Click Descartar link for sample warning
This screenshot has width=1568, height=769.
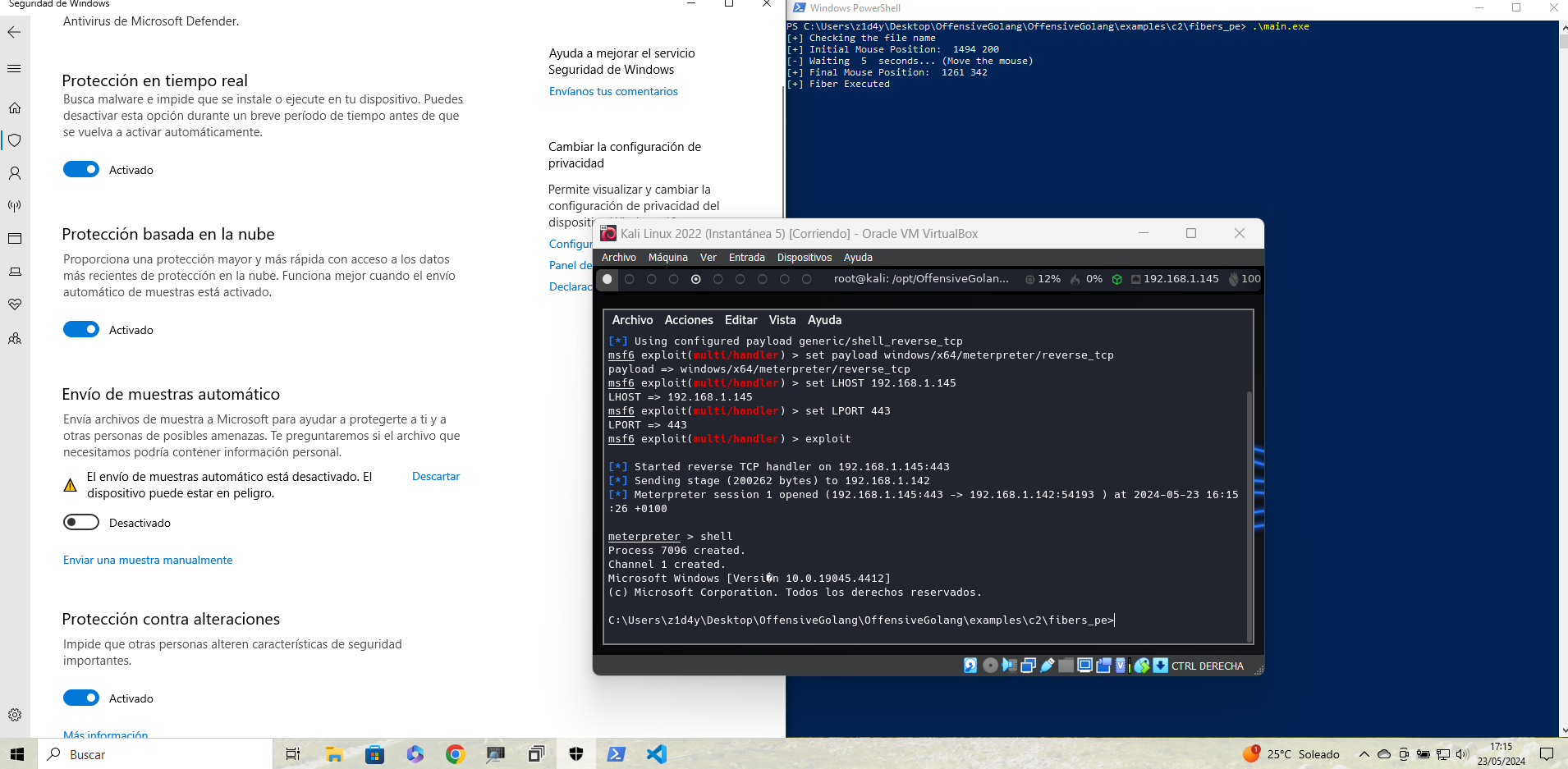click(x=436, y=476)
